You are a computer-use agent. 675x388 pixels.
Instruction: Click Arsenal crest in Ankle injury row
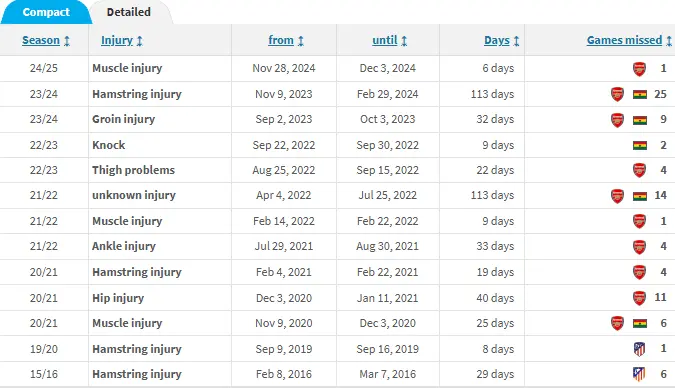pos(639,247)
